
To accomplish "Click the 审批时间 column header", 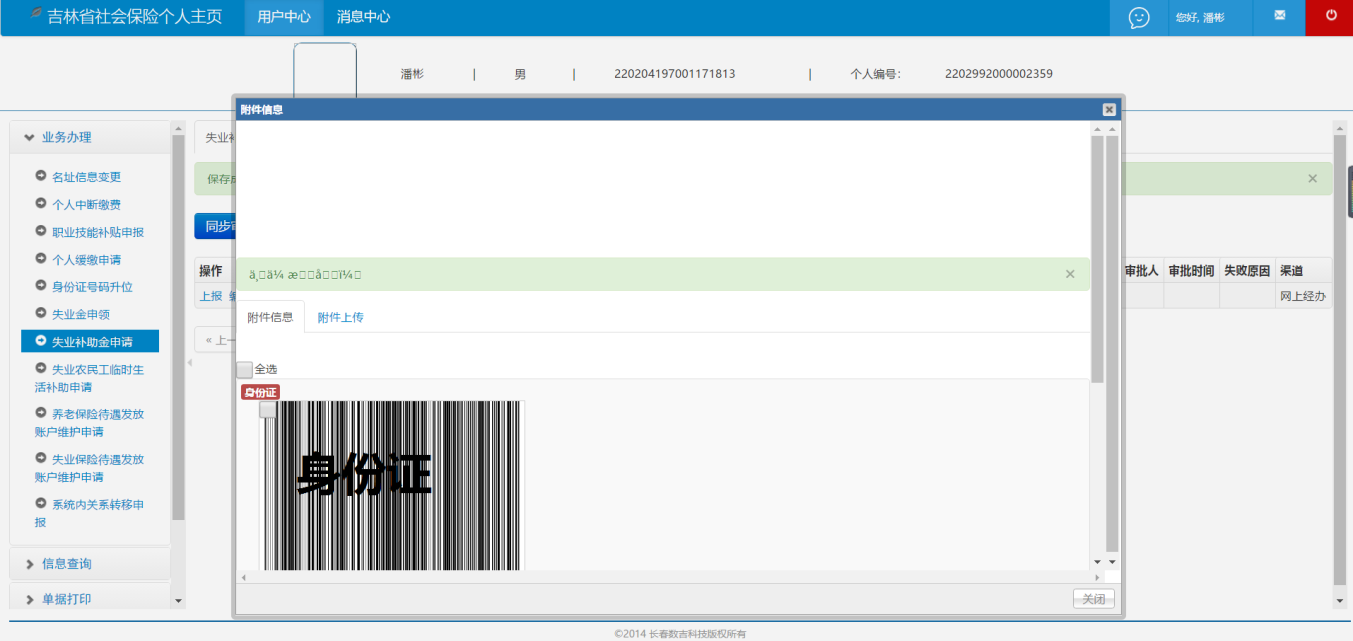I will [1191, 271].
